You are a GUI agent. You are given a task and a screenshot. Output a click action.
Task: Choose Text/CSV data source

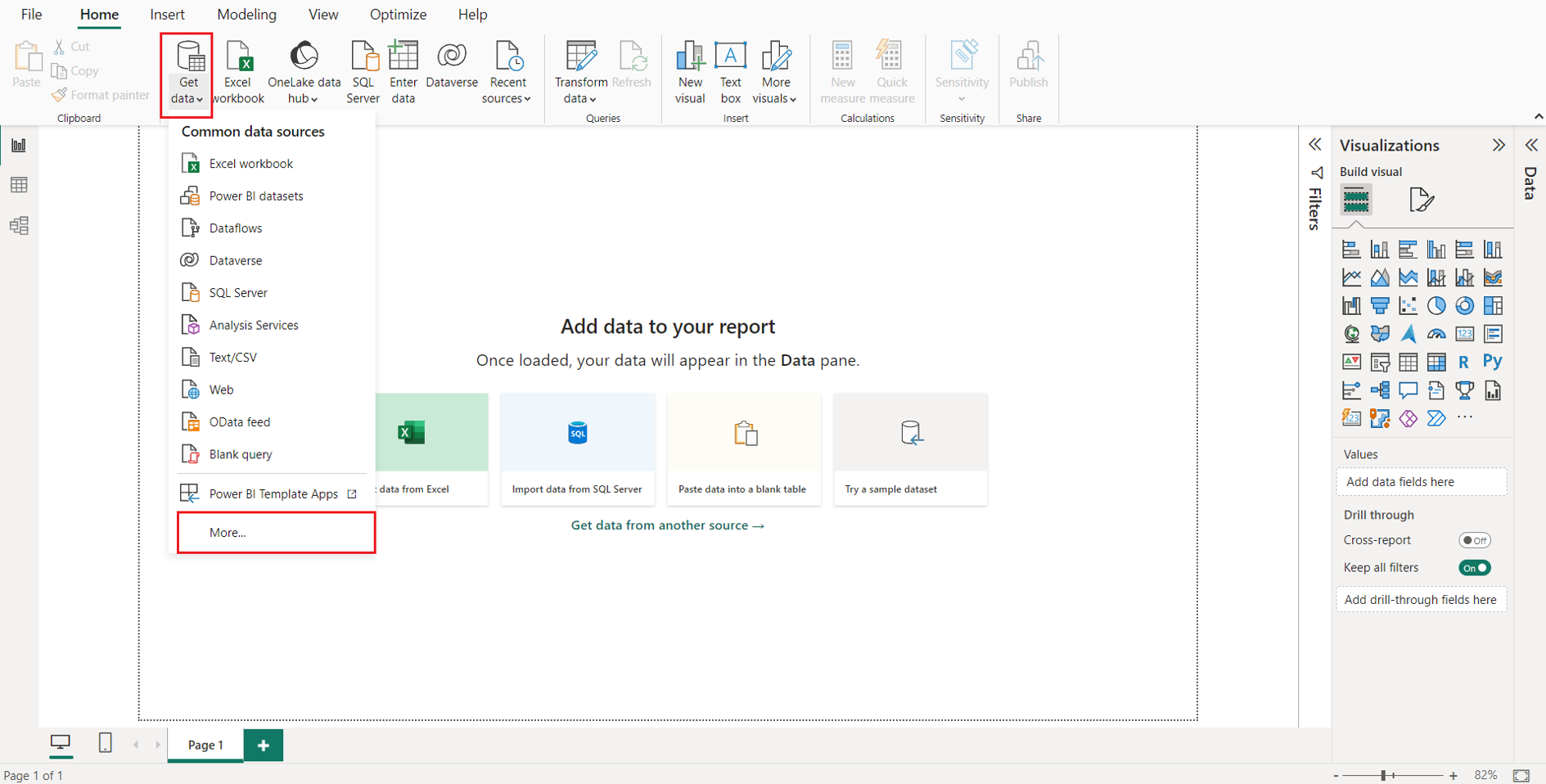pyautogui.click(x=272, y=358)
